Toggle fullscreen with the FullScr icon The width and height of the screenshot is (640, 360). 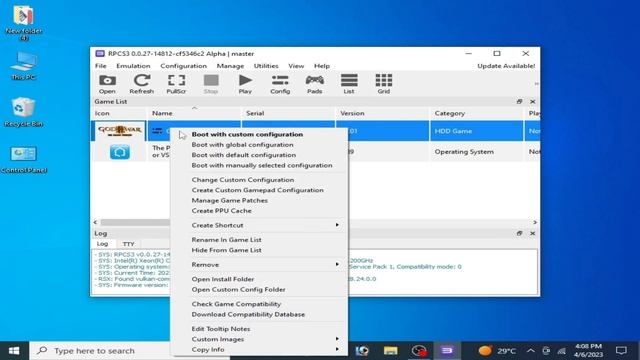(176, 84)
